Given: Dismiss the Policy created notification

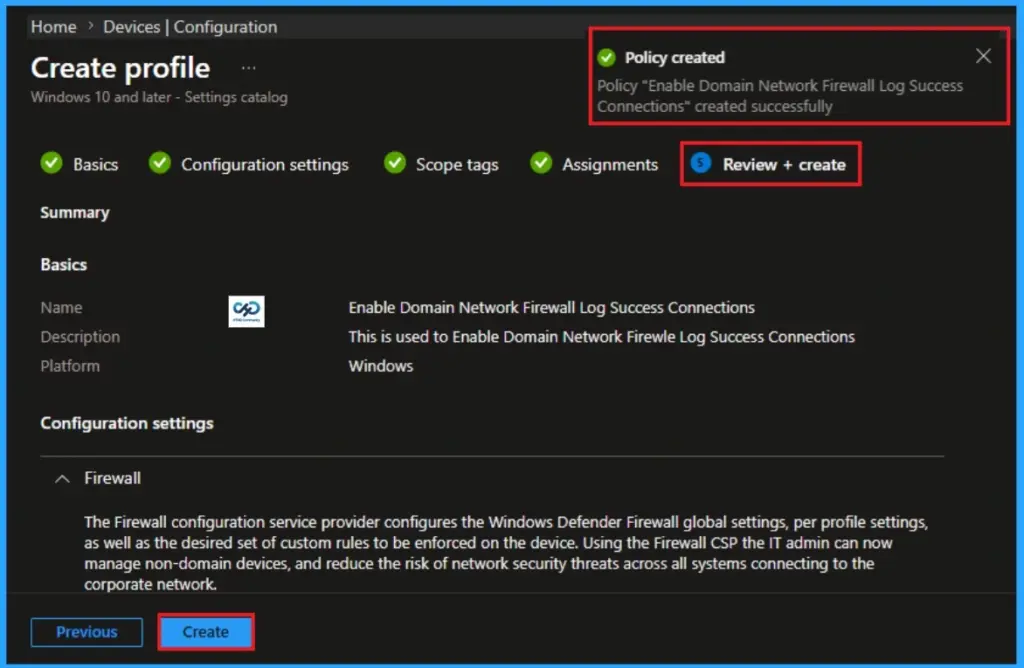Looking at the screenshot, I should [982, 56].
